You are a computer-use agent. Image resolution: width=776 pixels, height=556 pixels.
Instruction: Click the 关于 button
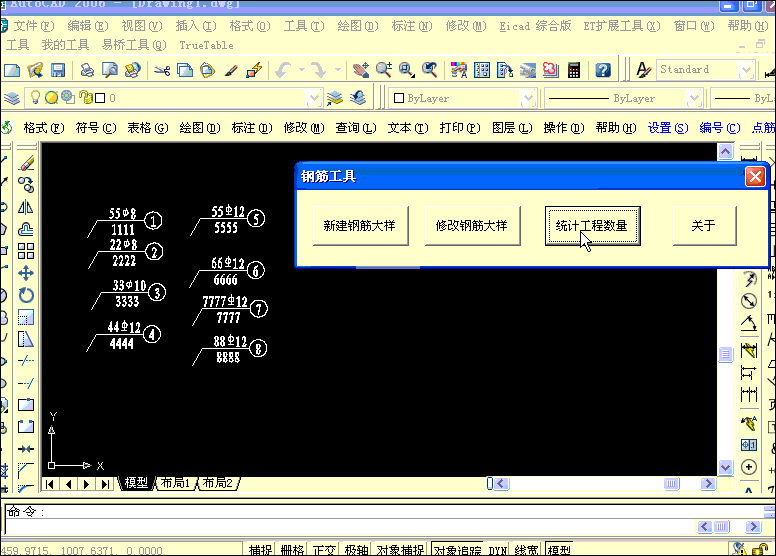(x=704, y=226)
